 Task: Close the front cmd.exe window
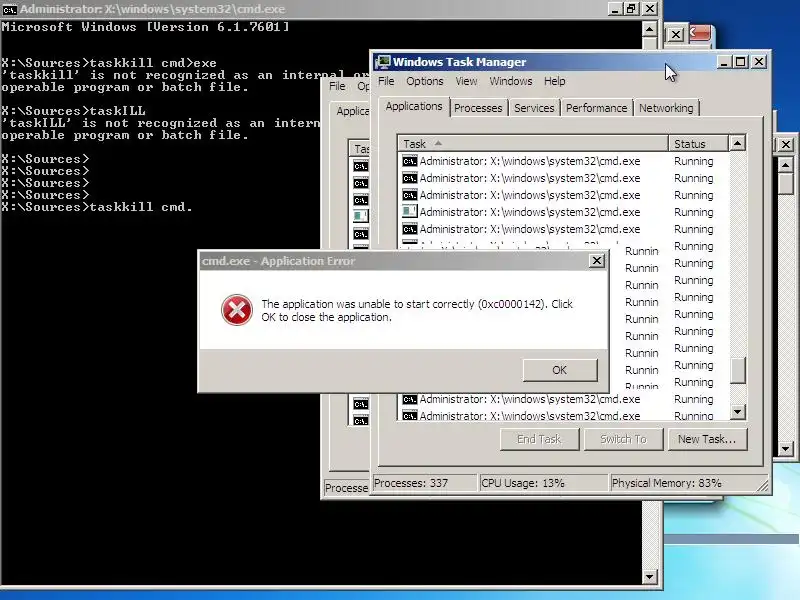[x=649, y=9]
